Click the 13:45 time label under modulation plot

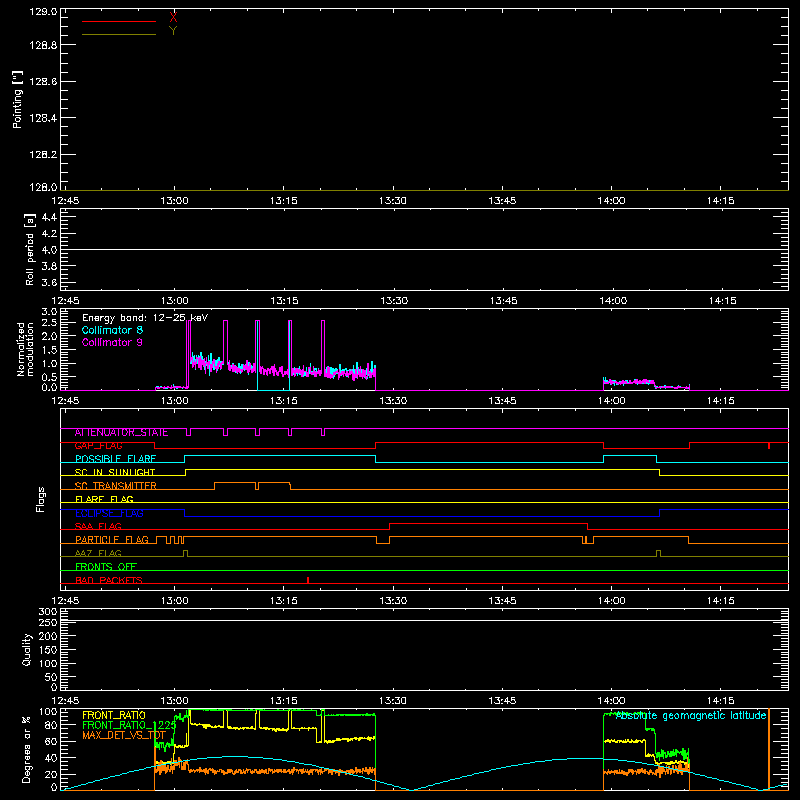[x=503, y=401]
